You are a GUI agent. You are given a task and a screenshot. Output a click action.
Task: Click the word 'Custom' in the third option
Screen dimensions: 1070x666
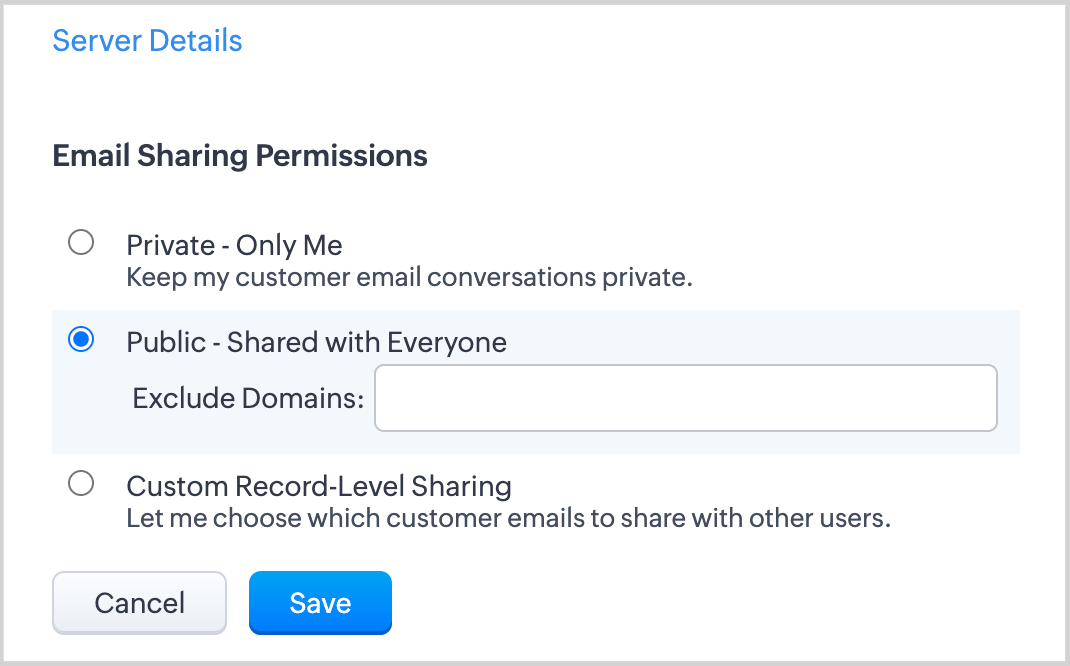pos(176,486)
